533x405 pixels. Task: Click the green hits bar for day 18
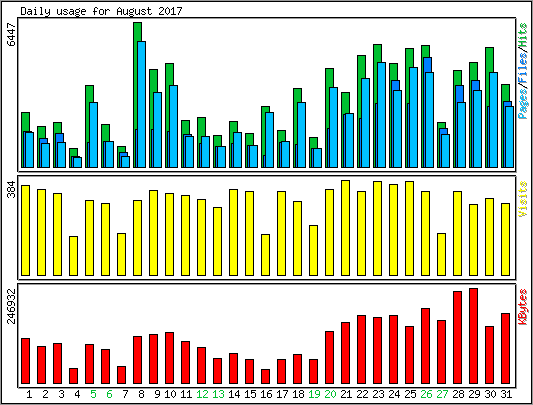(297, 95)
